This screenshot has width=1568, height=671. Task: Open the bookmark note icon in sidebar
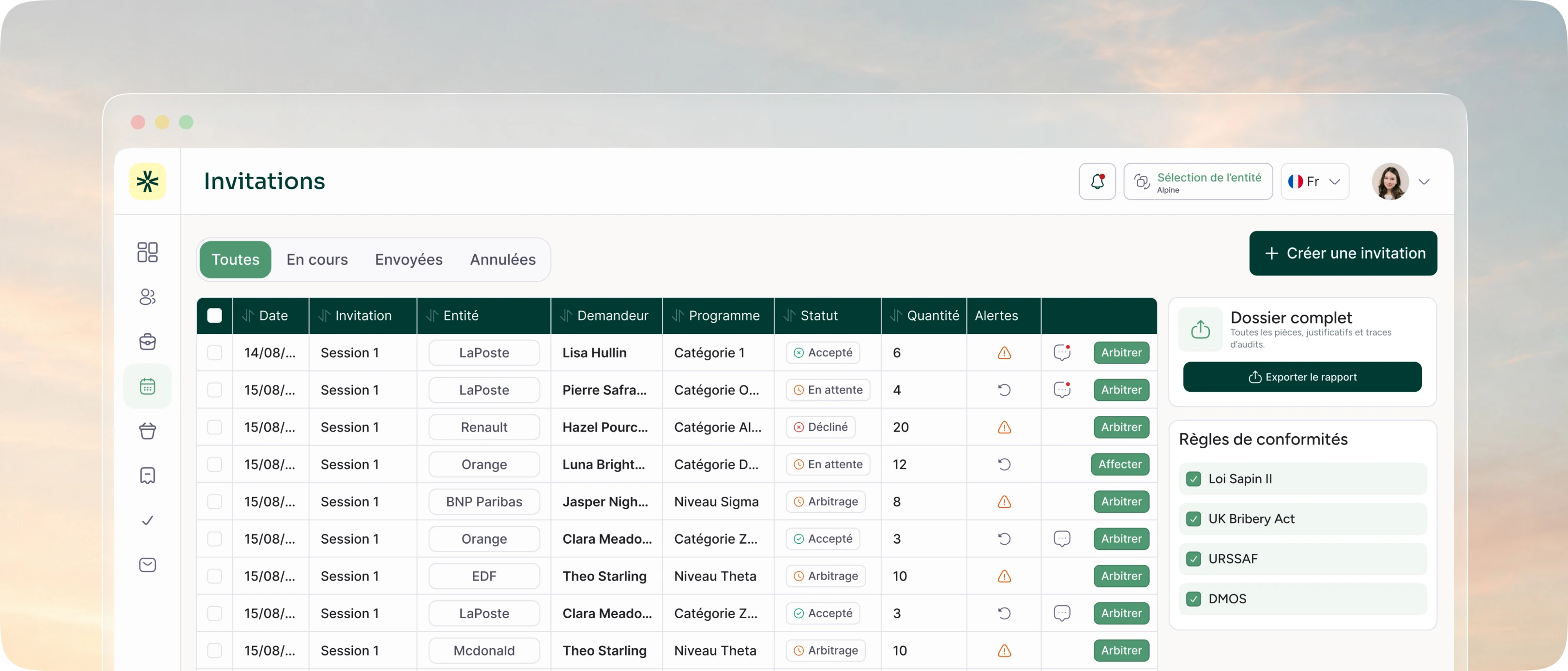click(x=147, y=475)
